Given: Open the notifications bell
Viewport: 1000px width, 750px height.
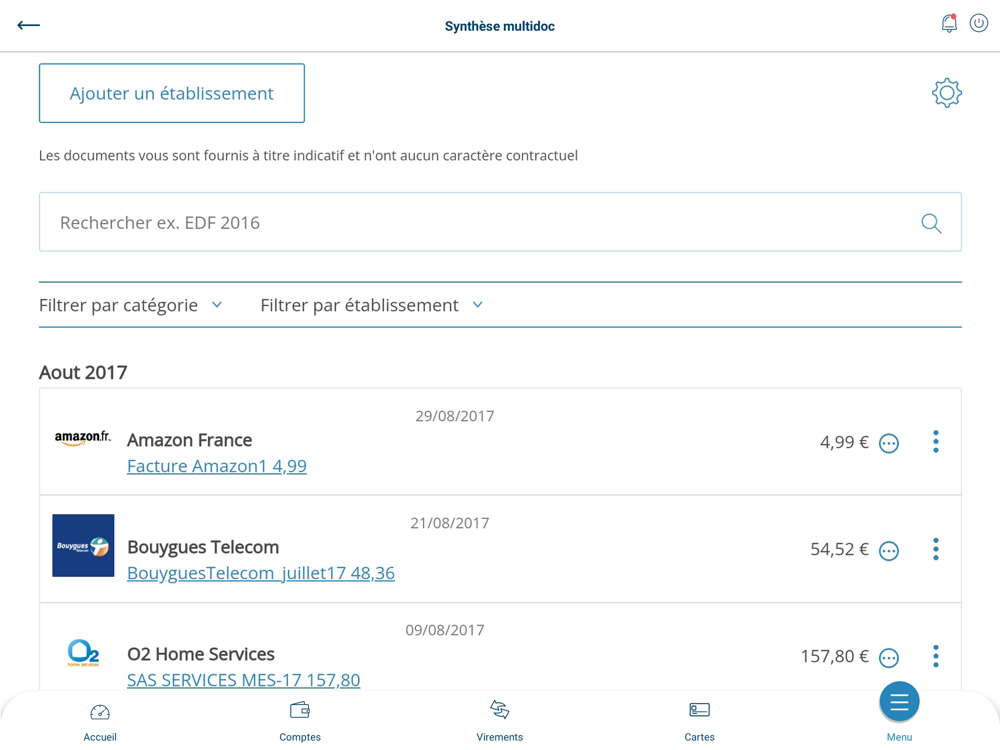Looking at the screenshot, I should [949, 24].
